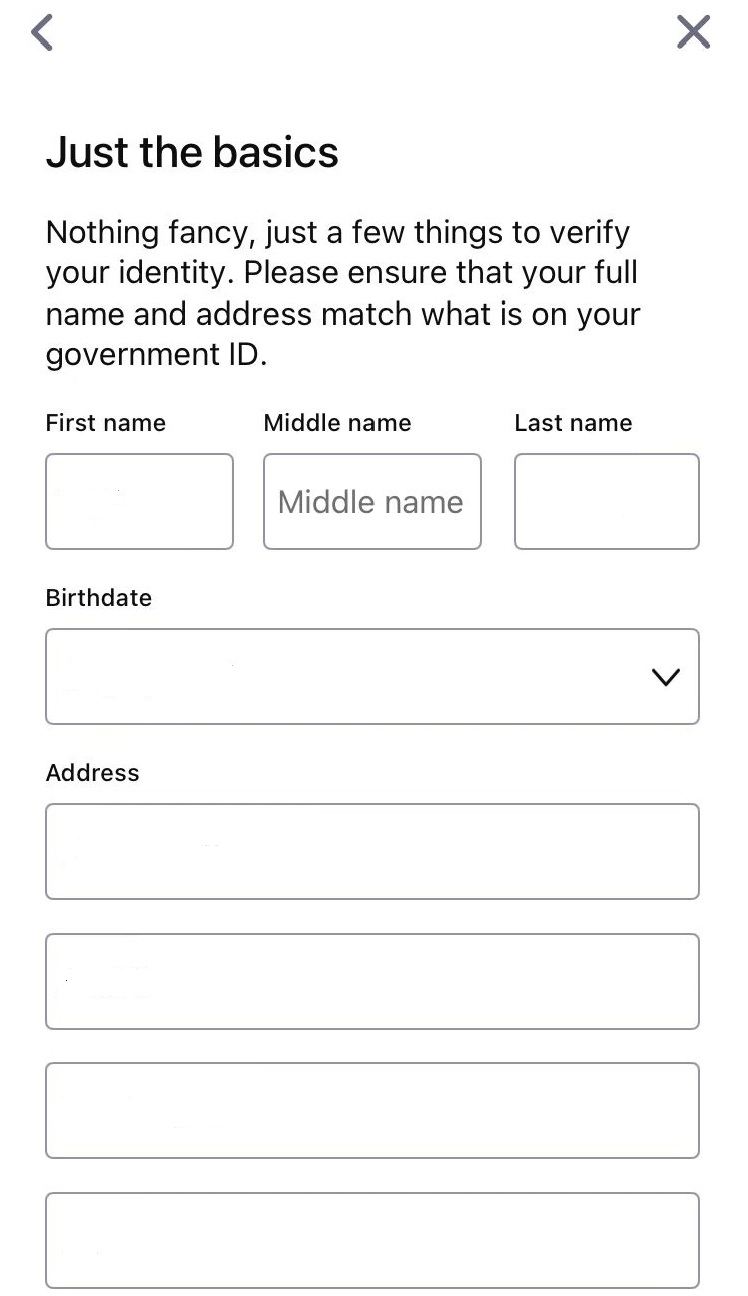Focus the First name input field
This screenshot has height=1296, width=748.
[139, 501]
